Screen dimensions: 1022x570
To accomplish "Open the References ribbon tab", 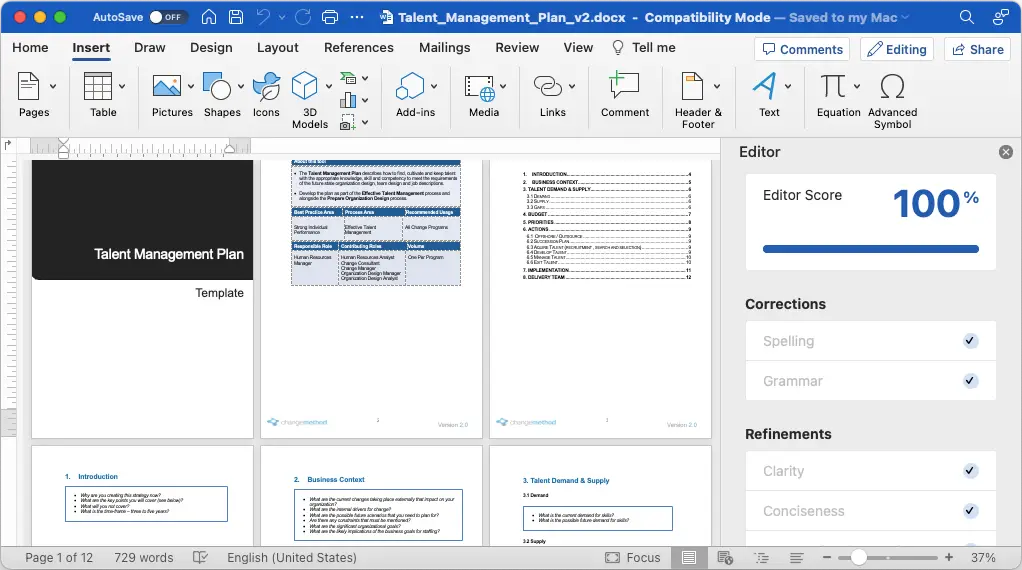I will click(x=358, y=48).
